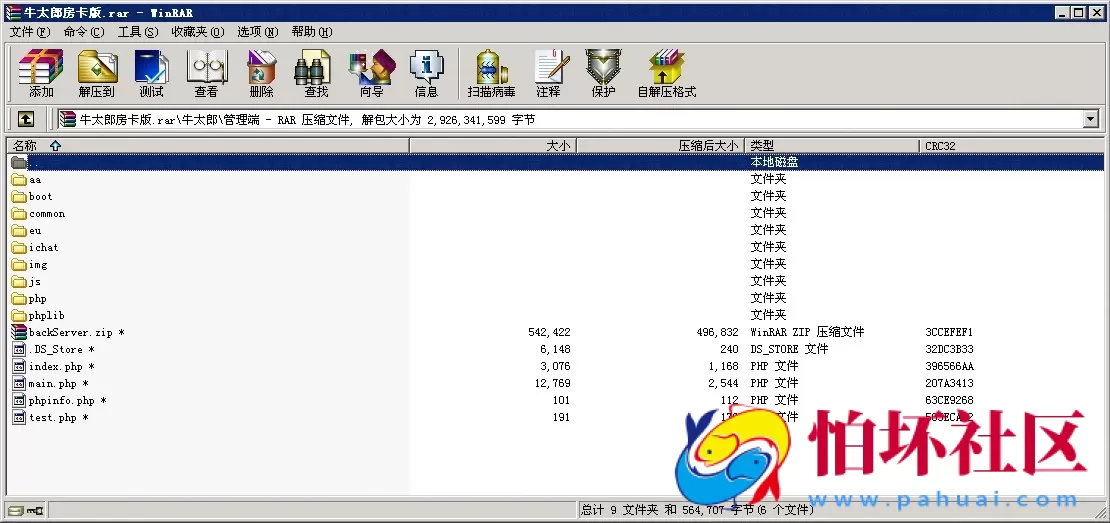Start 扫描病毒 (Virus Scan)
The height and width of the screenshot is (523, 1110).
coord(491,74)
